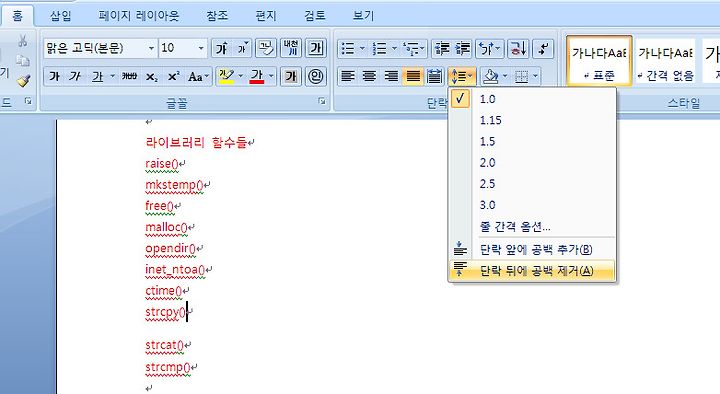Click the increase indent icon

[462, 48]
